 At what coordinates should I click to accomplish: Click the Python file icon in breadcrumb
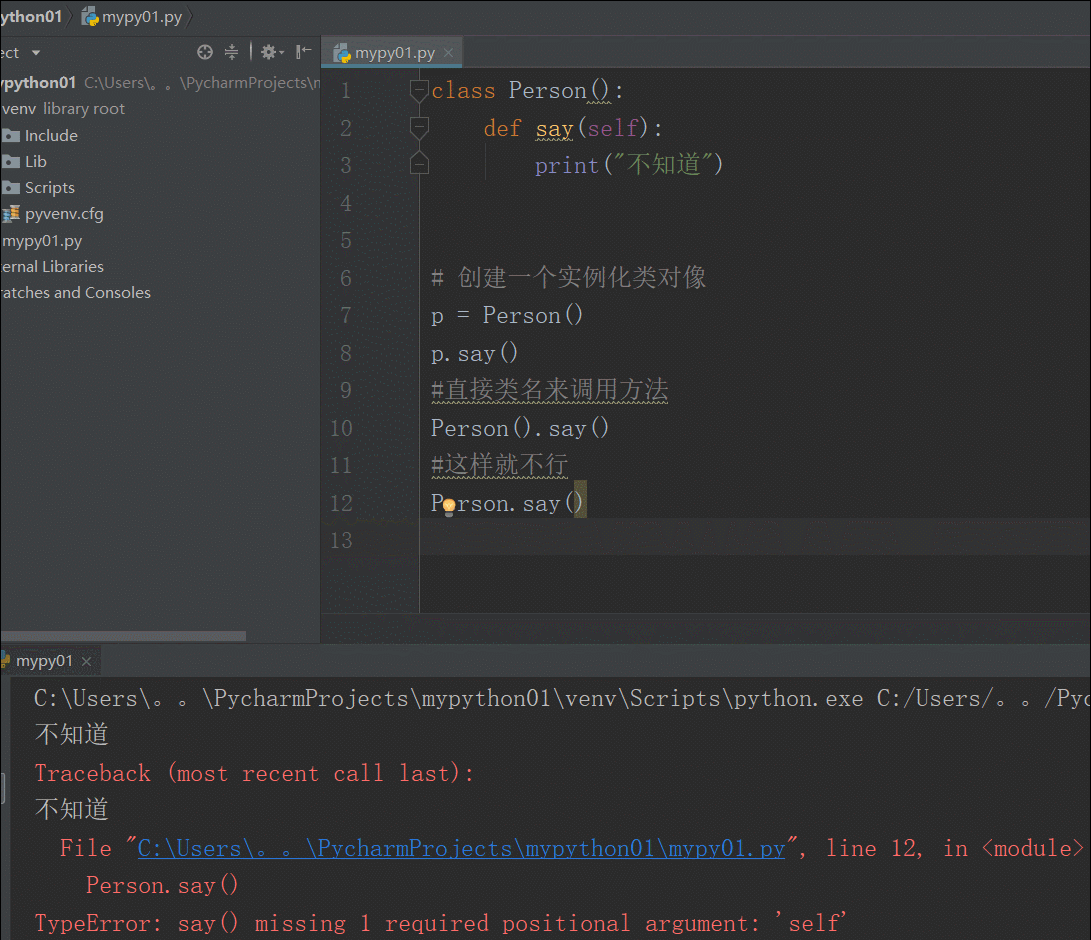coord(90,17)
